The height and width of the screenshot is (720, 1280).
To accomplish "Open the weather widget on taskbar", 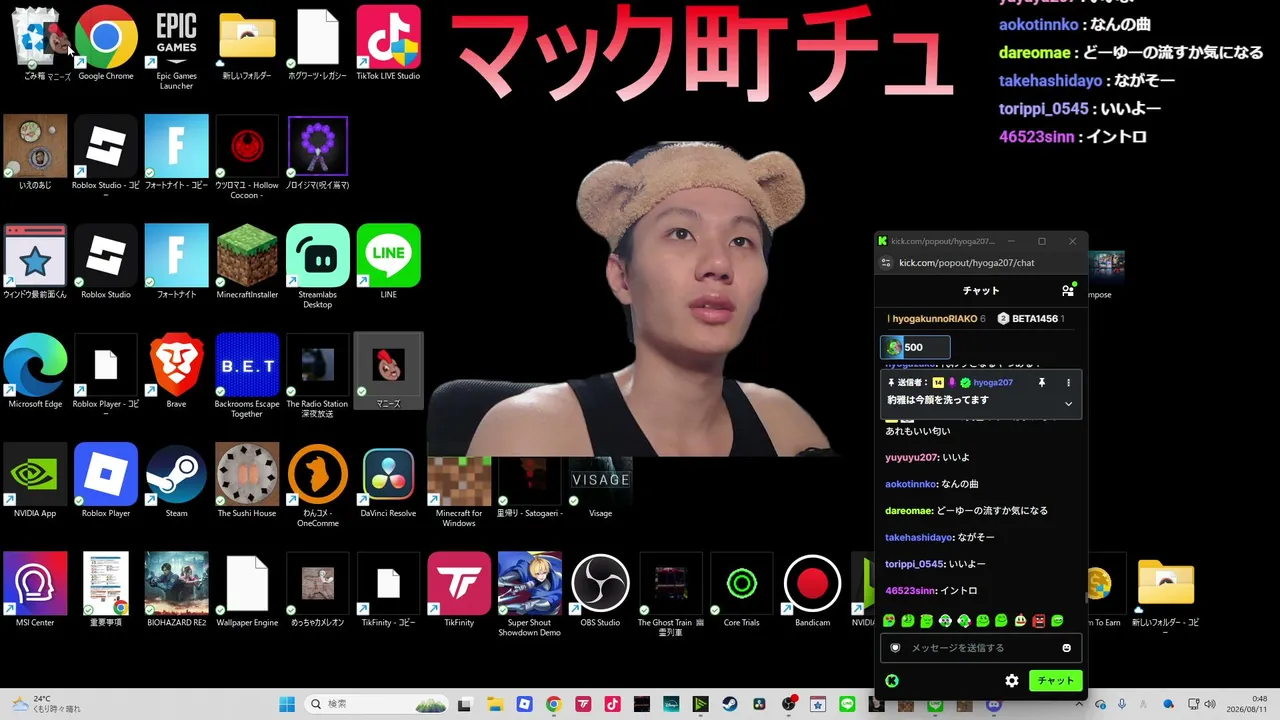I will pyautogui.click(x=46, y=704).
